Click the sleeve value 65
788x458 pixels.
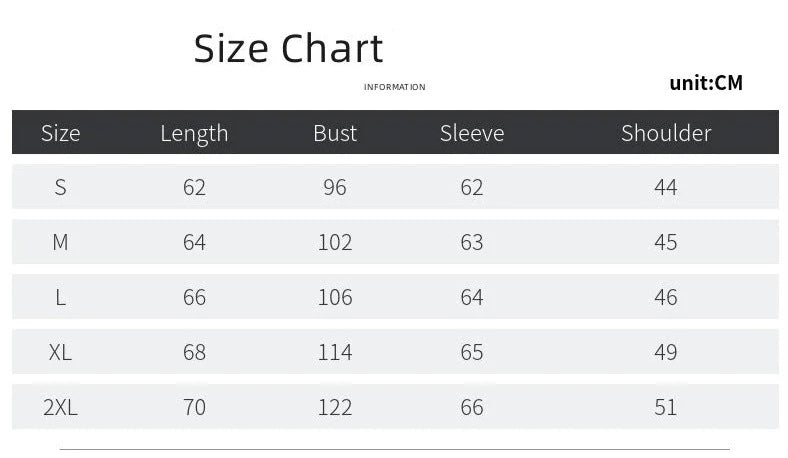(x=472, y=352)
